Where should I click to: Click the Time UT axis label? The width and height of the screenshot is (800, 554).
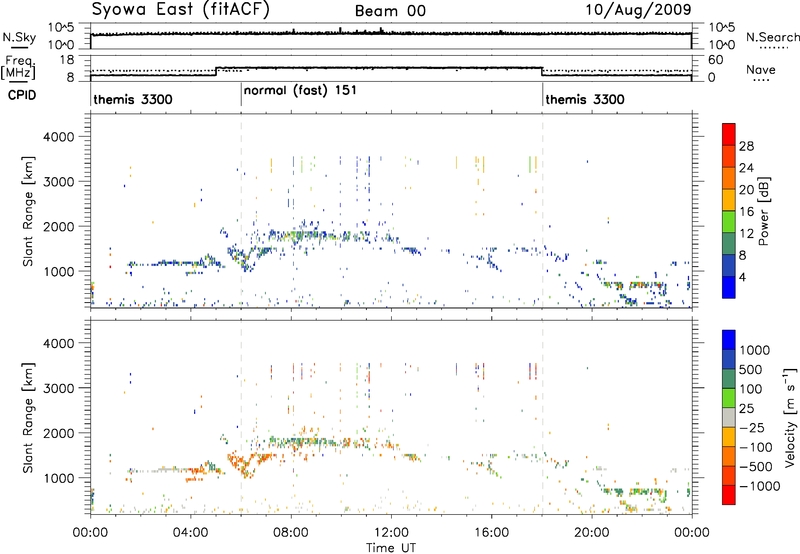391,548
